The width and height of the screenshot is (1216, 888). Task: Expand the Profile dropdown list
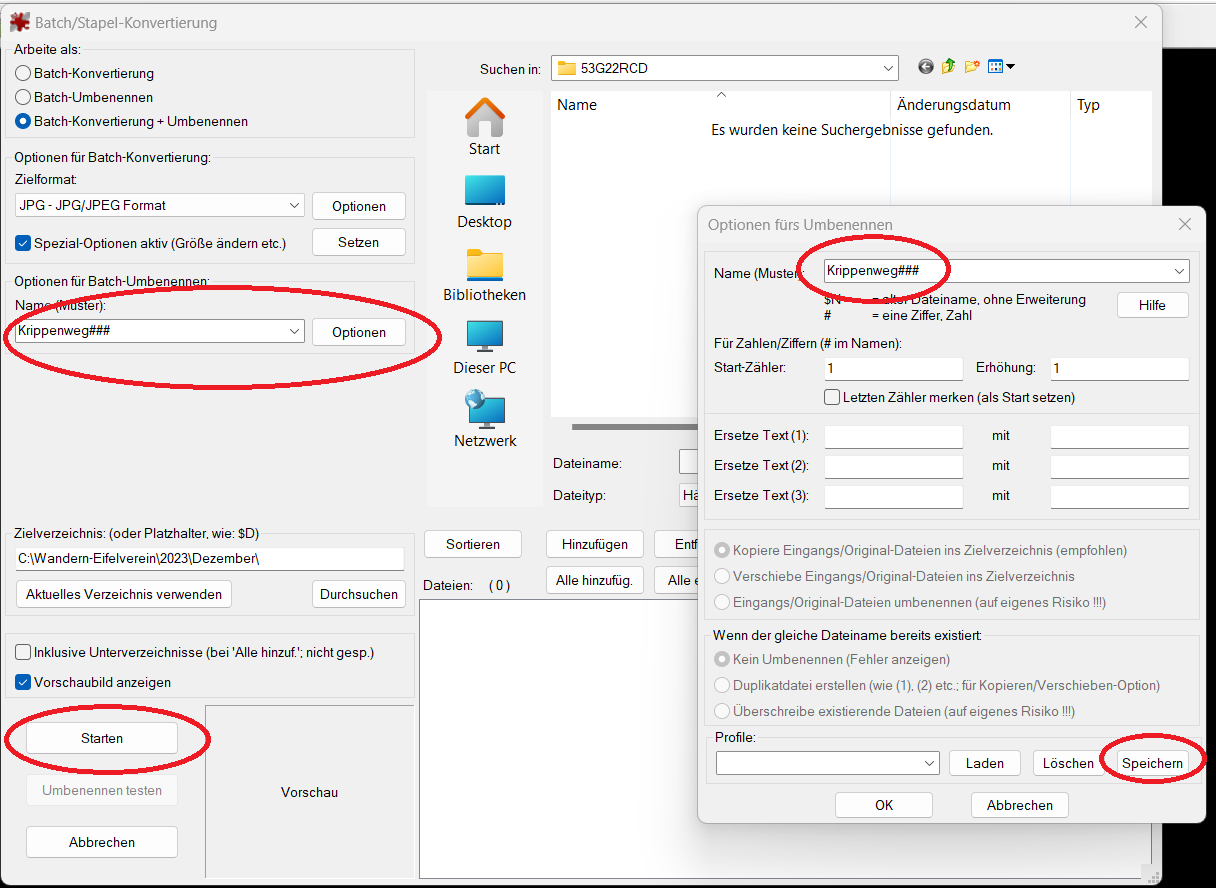(827, 763)
